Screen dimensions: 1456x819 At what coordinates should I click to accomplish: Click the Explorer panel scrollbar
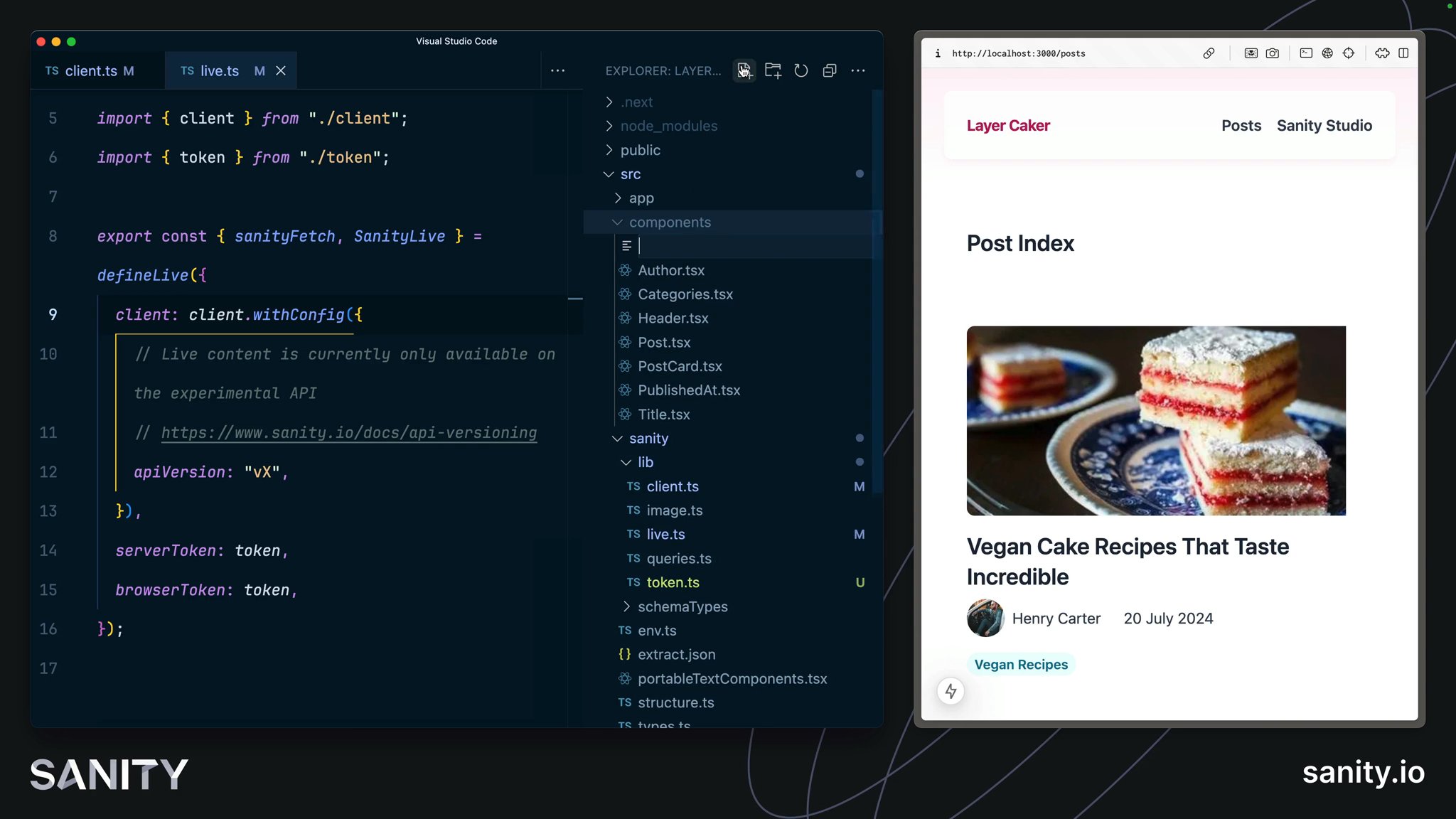click(x=877, y=291)
